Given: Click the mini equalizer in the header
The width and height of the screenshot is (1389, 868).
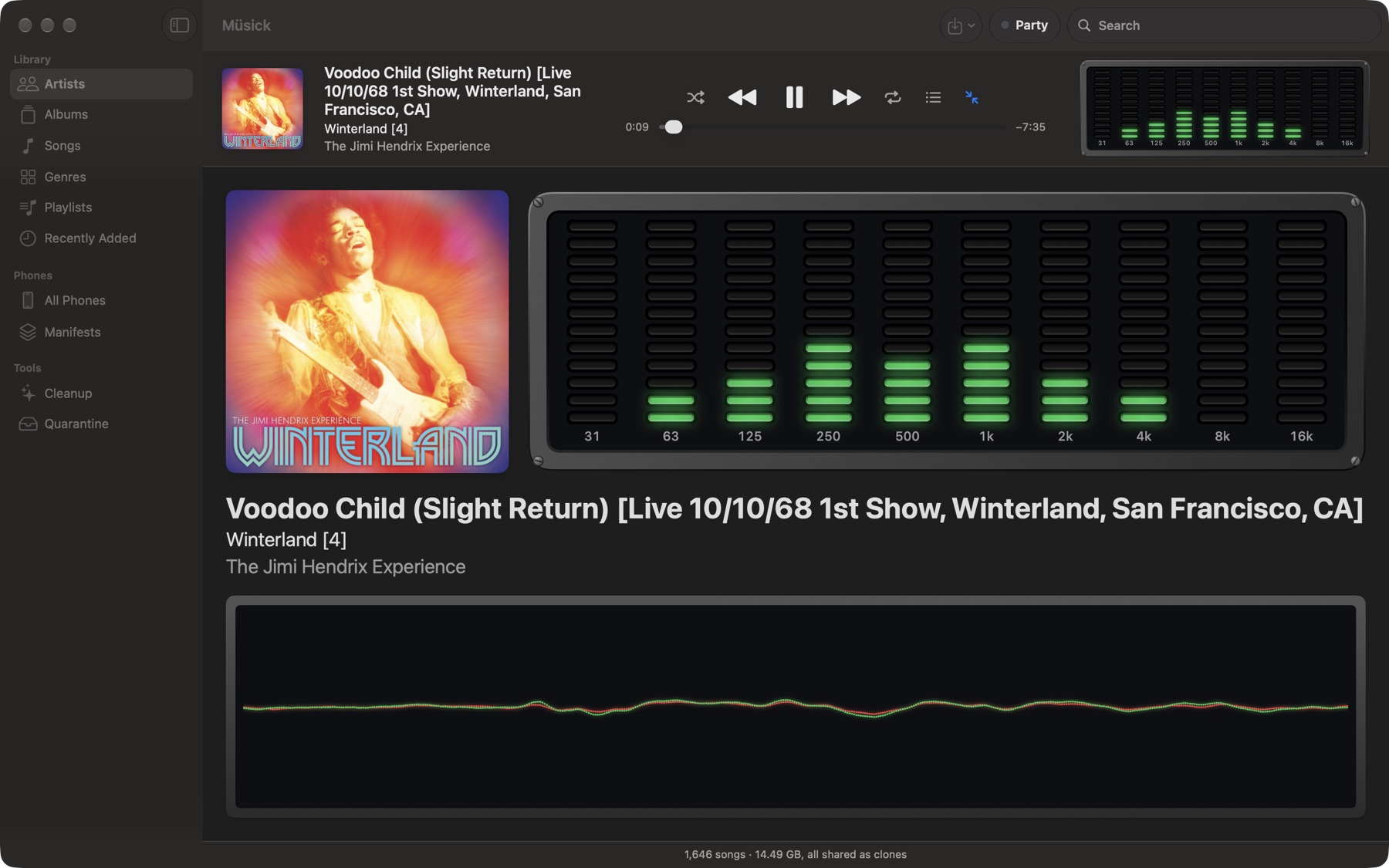Looking at the screenshot, I should pyautogui.click(x=1225, y=108).
